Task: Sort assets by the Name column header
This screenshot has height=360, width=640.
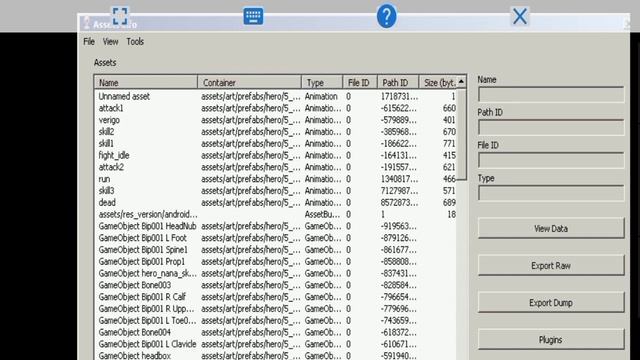Action: click(x=146, y=82)
